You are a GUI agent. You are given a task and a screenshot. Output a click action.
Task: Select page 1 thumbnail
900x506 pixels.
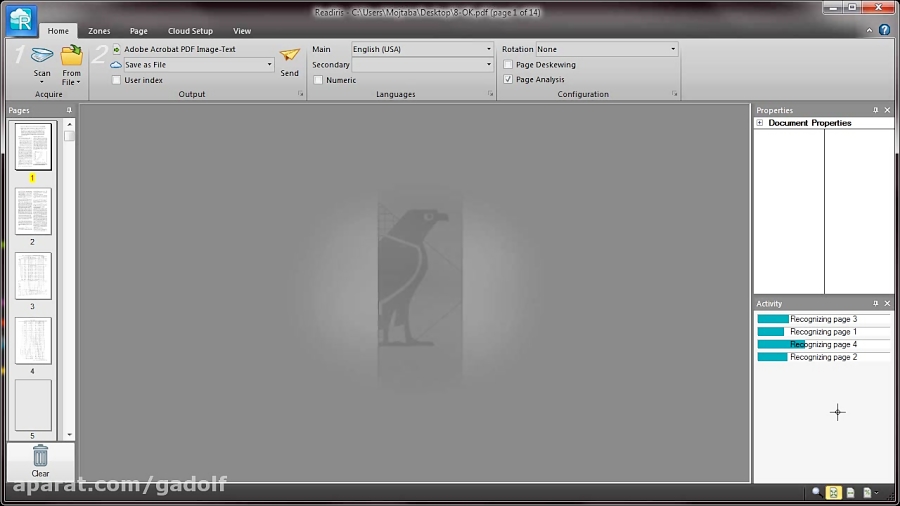[x=33, y=146]
